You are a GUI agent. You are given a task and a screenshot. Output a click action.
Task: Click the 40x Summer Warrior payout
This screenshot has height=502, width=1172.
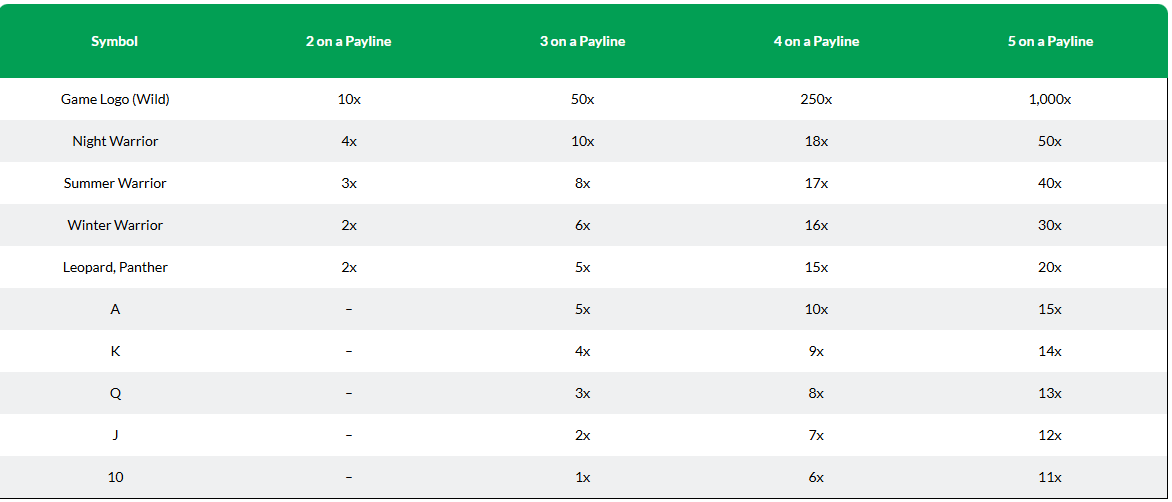click(1050, 183)
